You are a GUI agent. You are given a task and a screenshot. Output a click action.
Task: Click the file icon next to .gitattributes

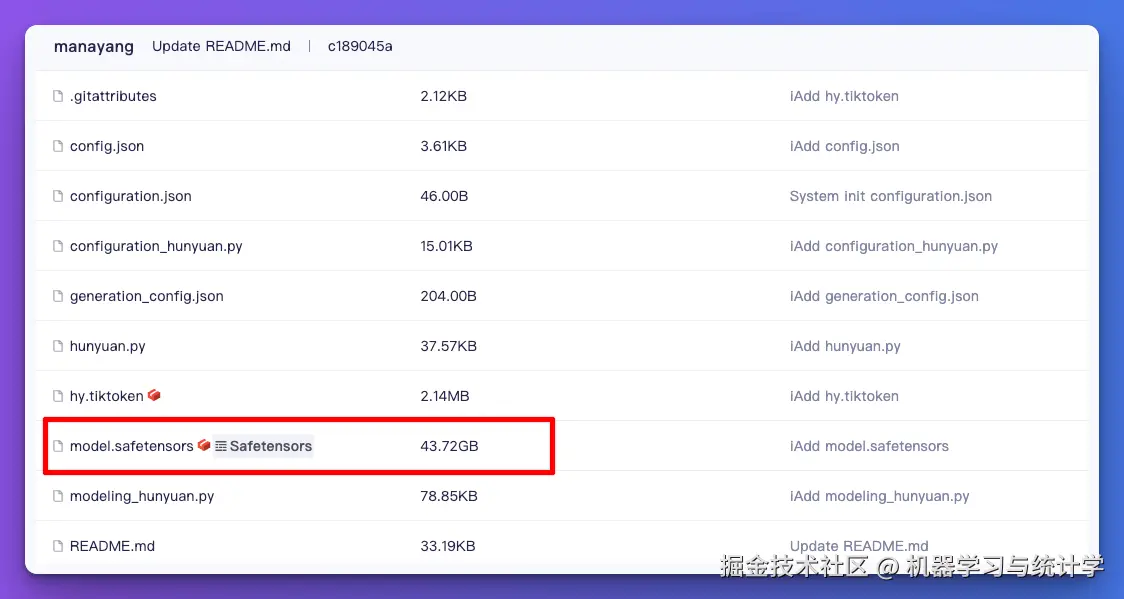tap(57, 96)
